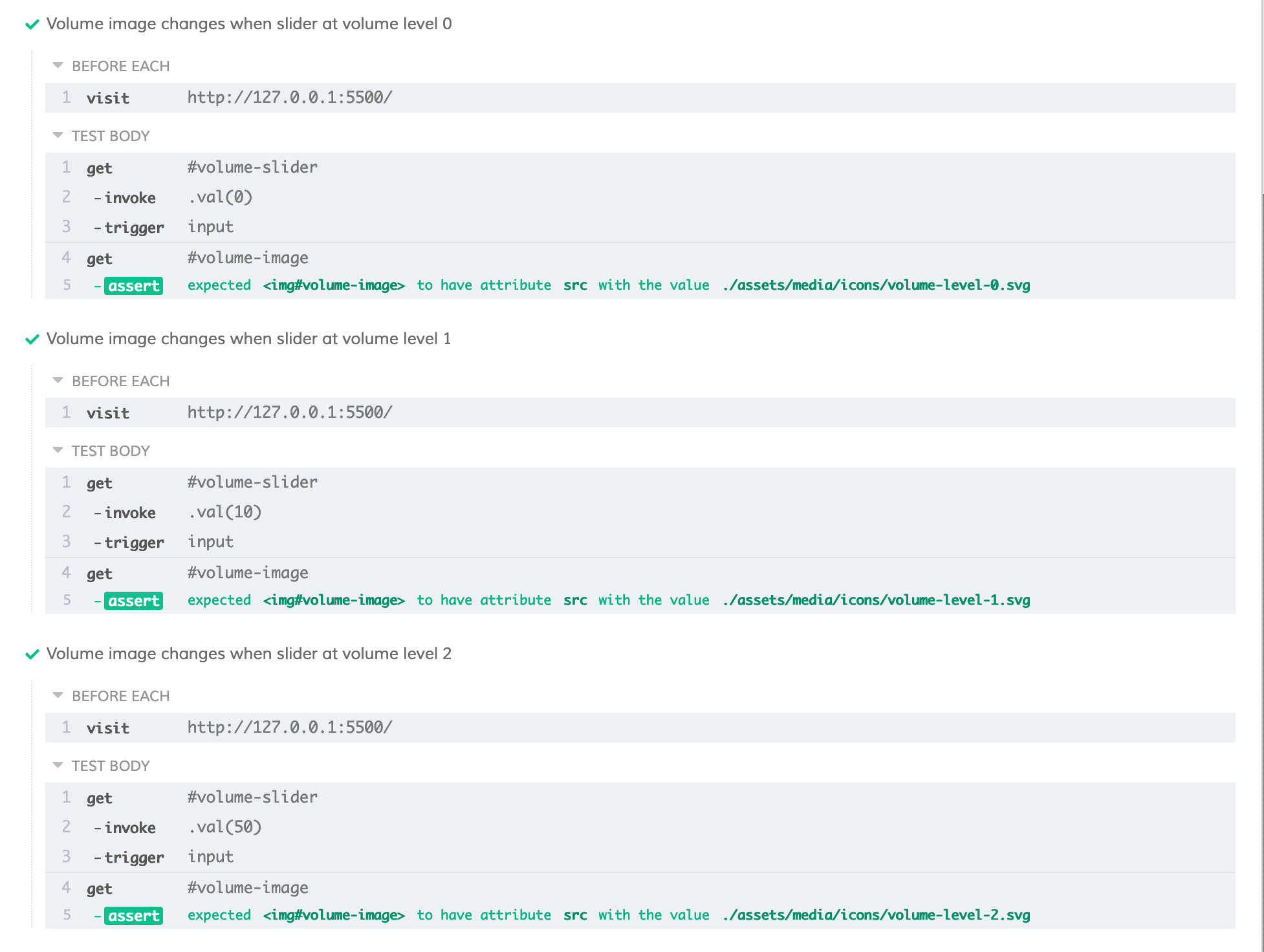This screenshot has width=1264, height=952.
Task: Select get #volume-image in level 1 test
Action: [x=640, y=573]
